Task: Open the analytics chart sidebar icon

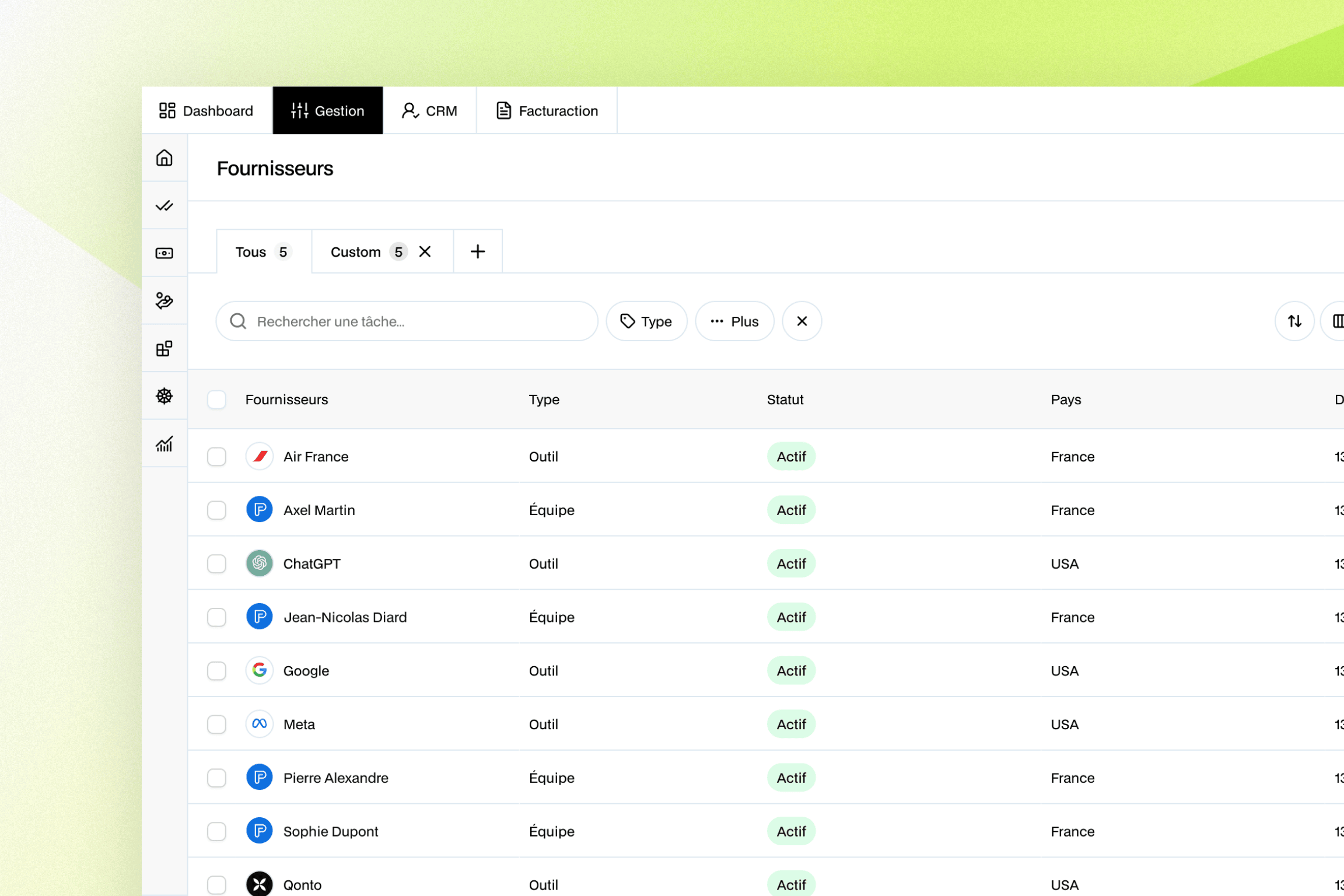Action: point(164,444)
